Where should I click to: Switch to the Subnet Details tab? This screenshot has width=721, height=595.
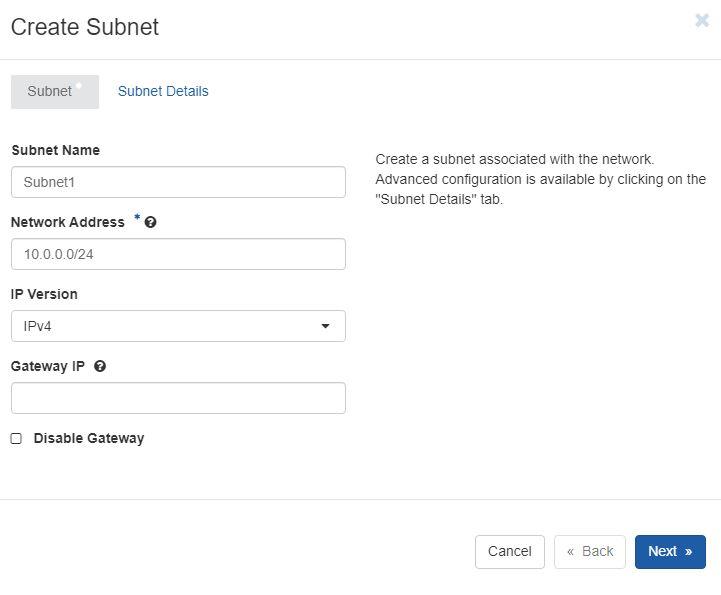tap(163, 92)
